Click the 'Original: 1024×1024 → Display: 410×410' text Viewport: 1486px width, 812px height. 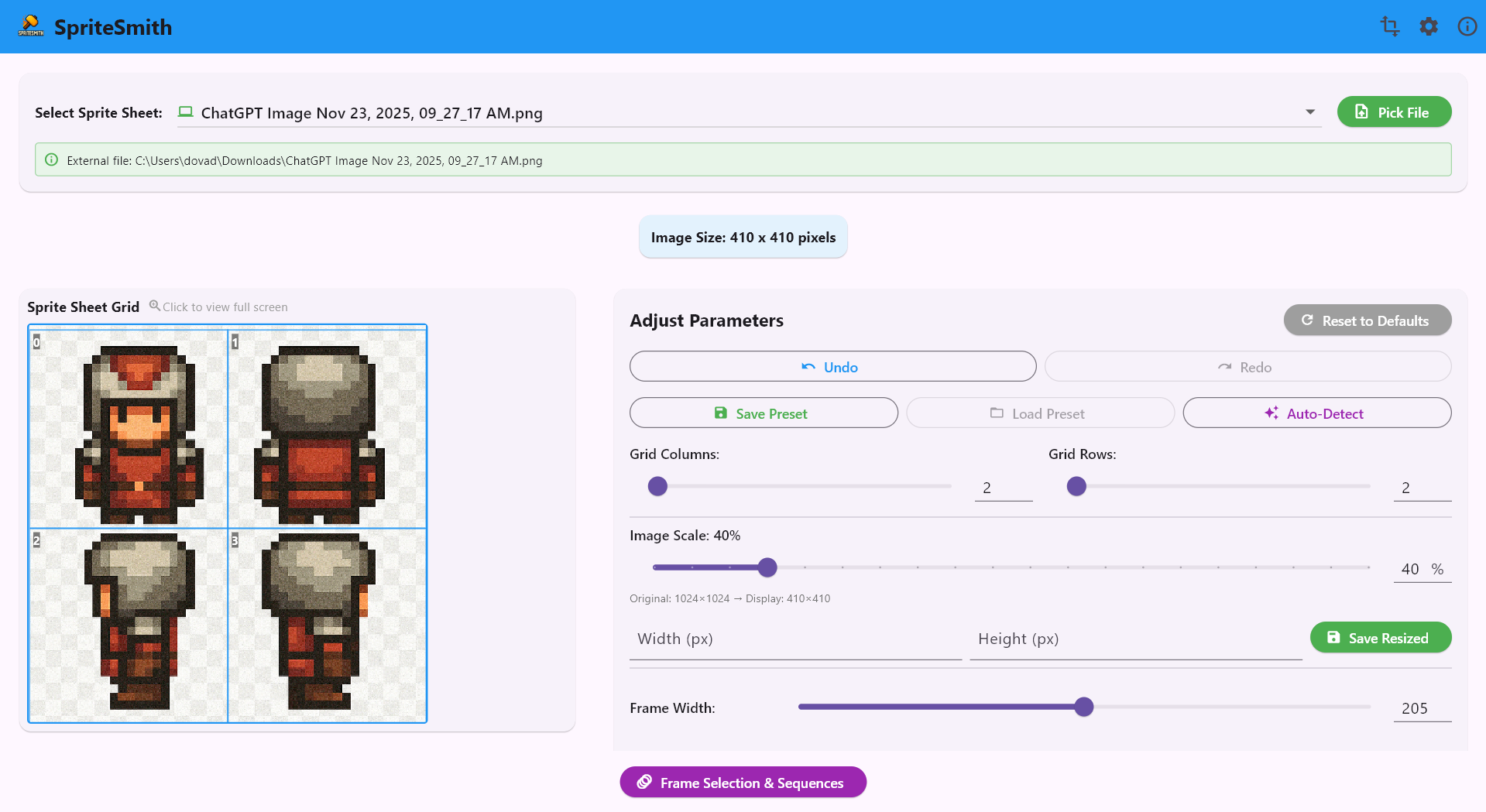coord(729,598)
